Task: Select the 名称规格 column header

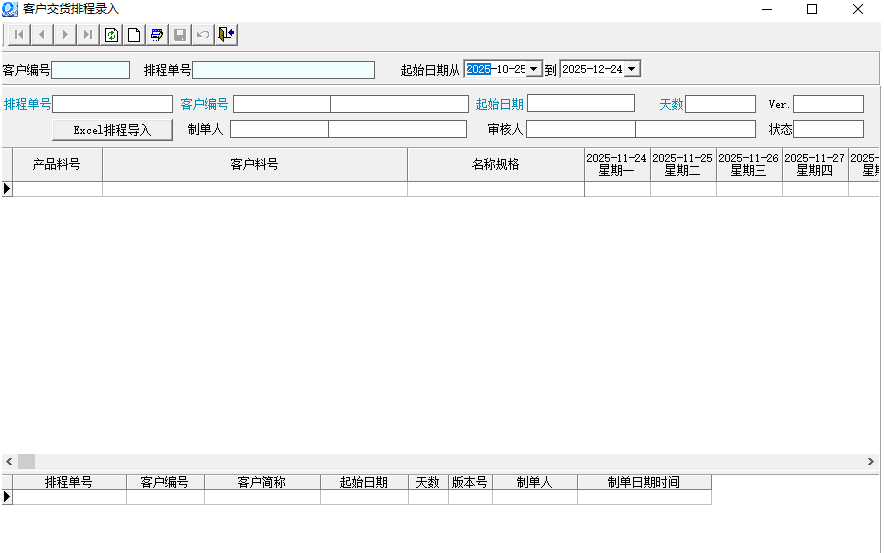Action: coord(495,165)
